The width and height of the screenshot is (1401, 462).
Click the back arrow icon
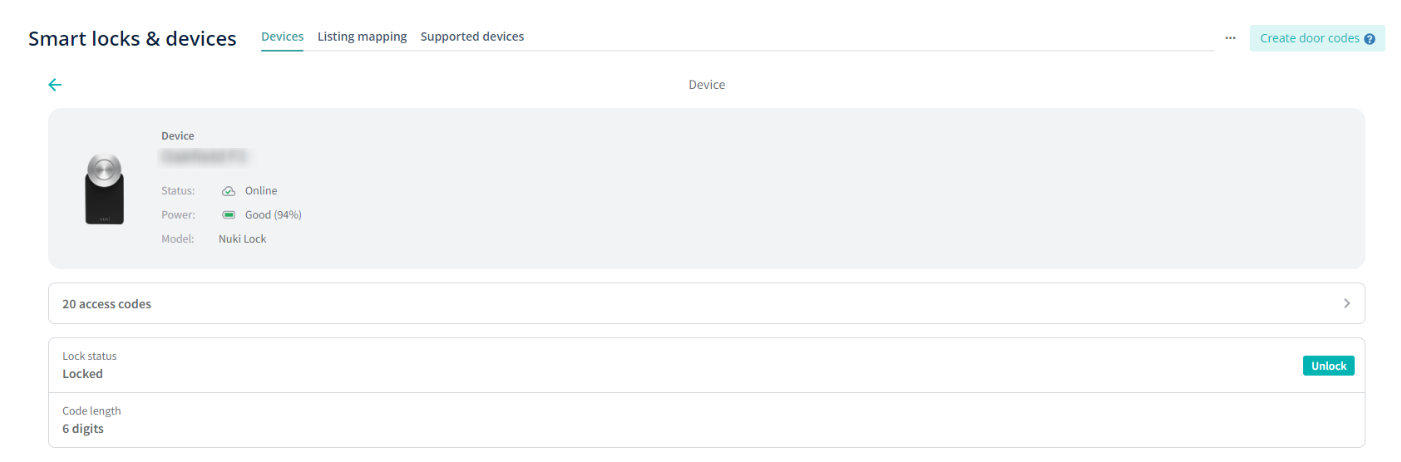tap(55, 85)
